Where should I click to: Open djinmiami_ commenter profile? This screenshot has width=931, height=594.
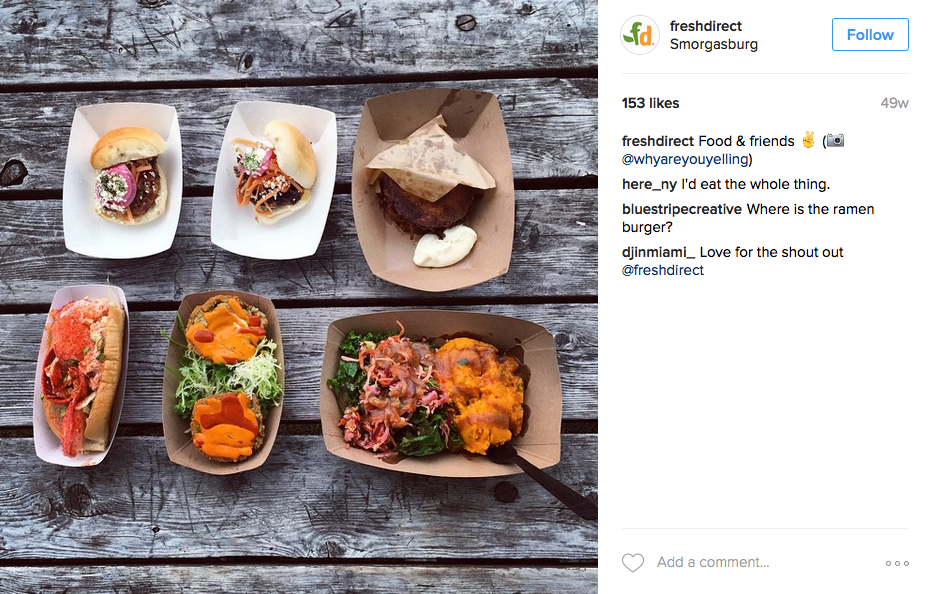click(x=658, y=252)
